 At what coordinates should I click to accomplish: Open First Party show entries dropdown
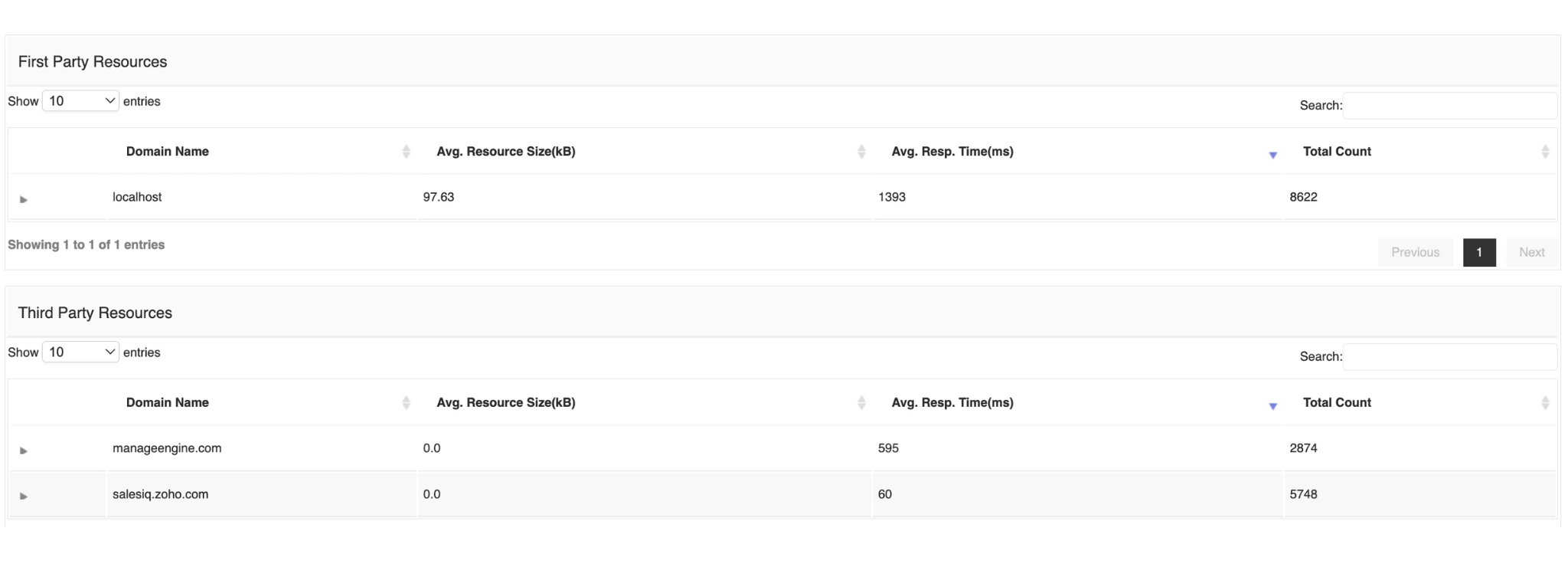tap(80, 101)
